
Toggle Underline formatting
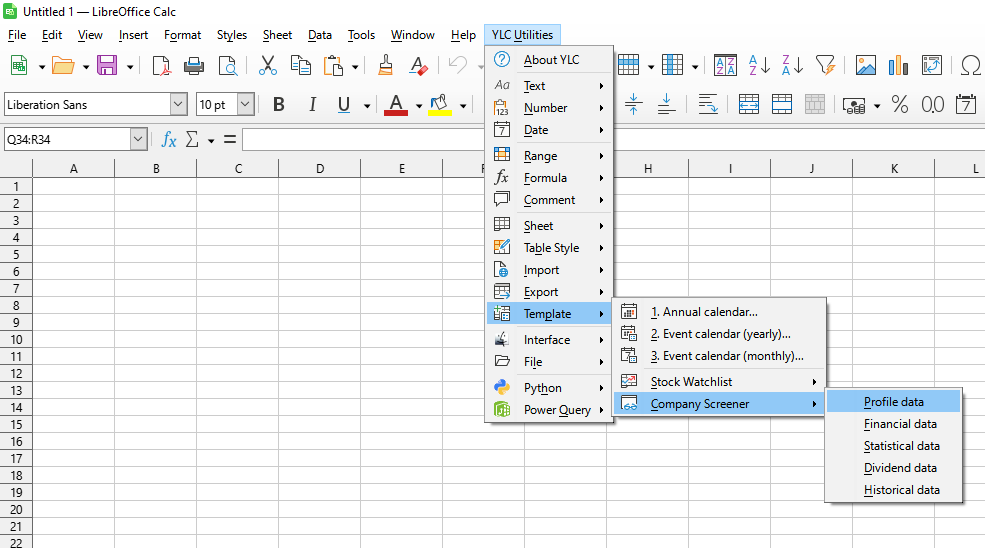coord(344,104)
